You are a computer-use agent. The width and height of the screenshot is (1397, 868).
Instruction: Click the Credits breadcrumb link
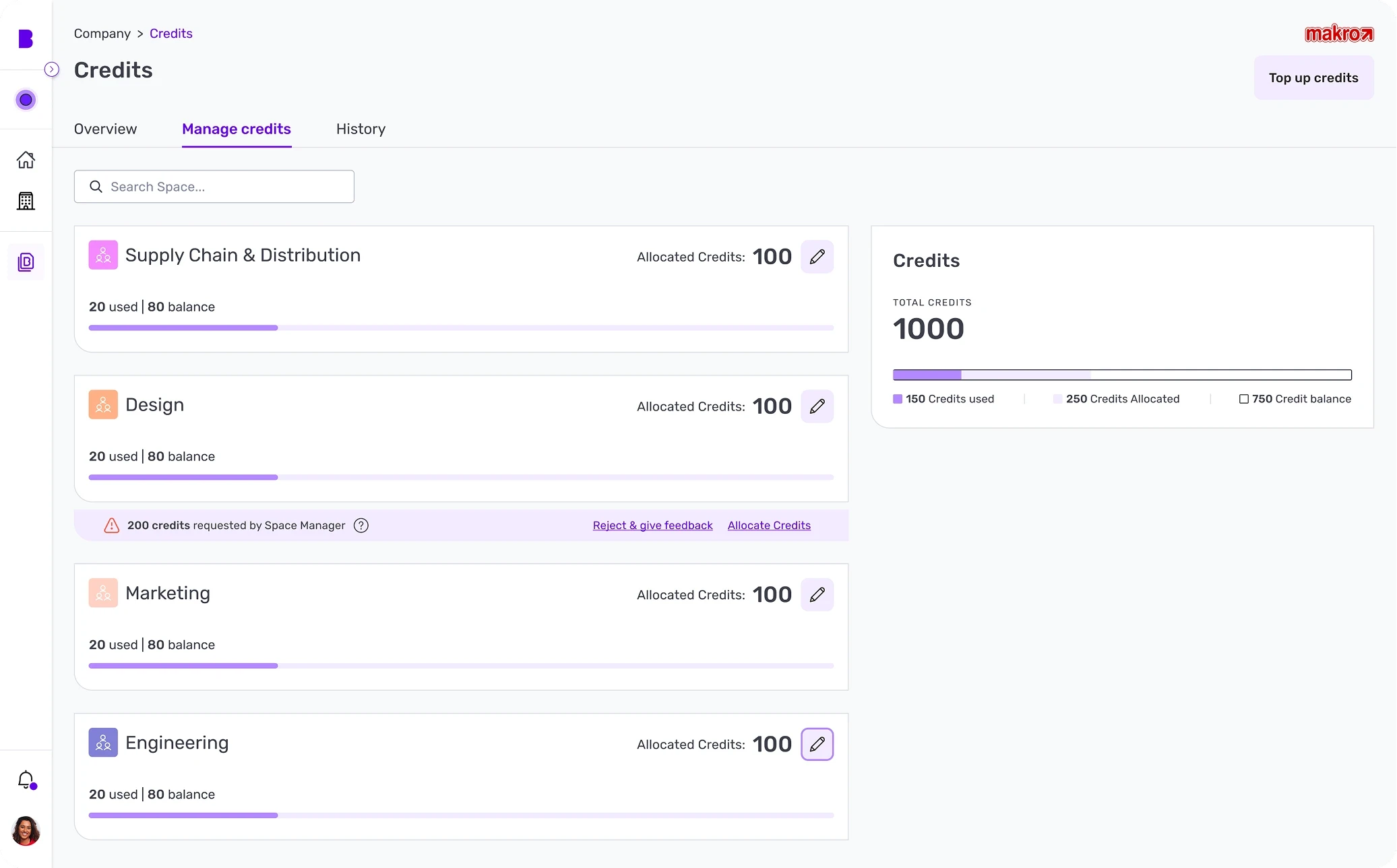coord(171,34)
